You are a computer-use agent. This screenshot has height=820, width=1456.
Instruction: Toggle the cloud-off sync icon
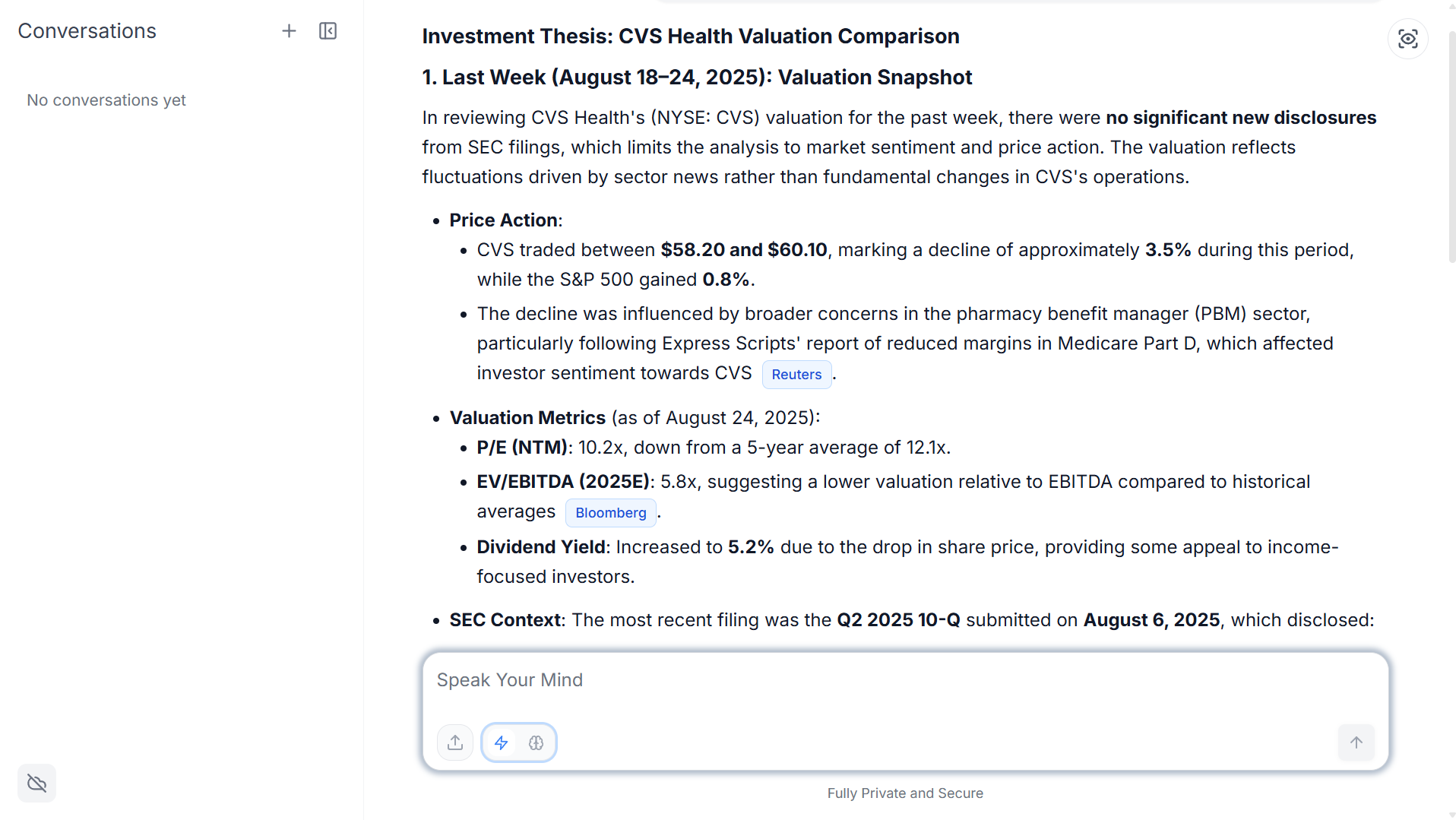[x=36, y=783]
